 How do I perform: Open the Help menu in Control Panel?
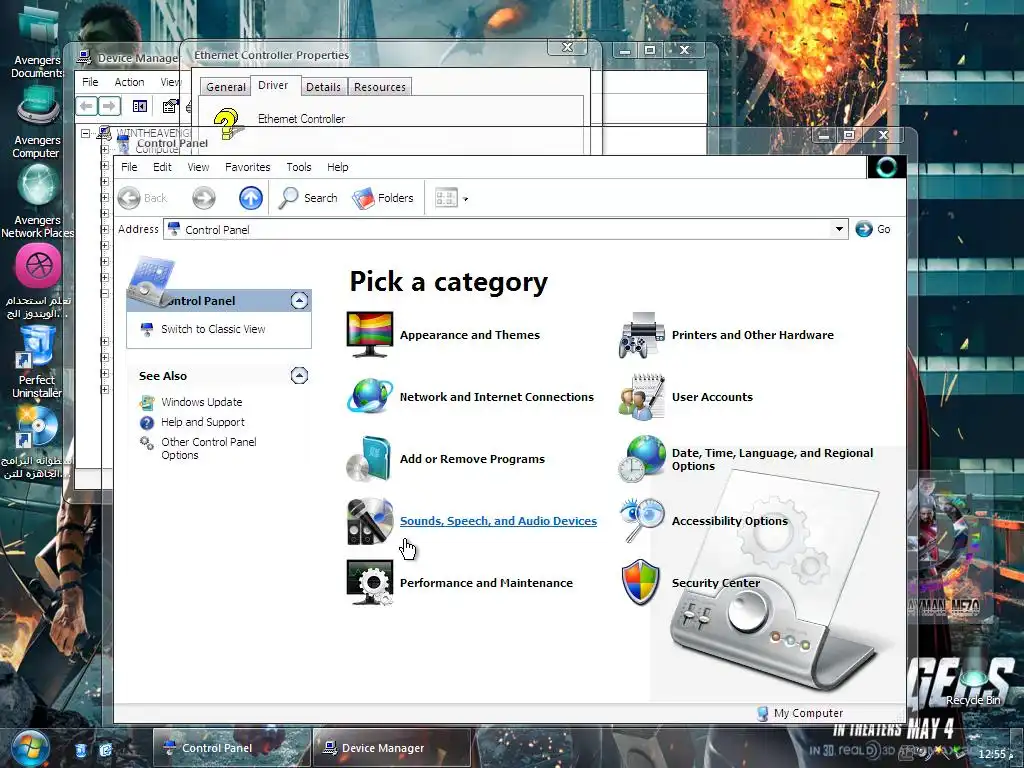pyautogui.click(x=338, y=167)
